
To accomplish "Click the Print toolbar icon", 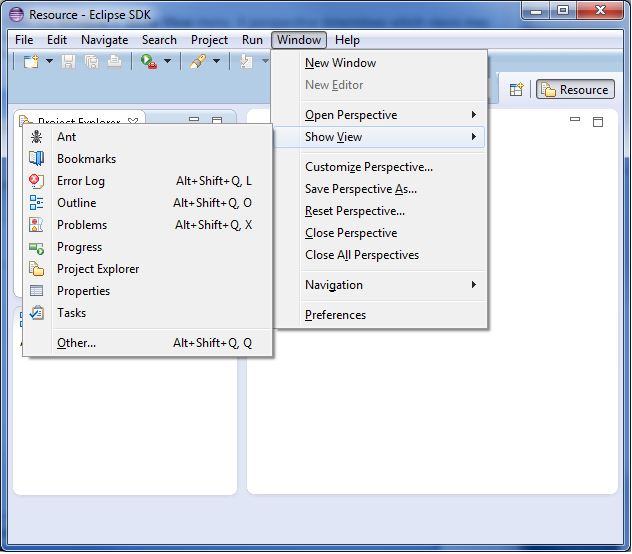I will [114, 62].
